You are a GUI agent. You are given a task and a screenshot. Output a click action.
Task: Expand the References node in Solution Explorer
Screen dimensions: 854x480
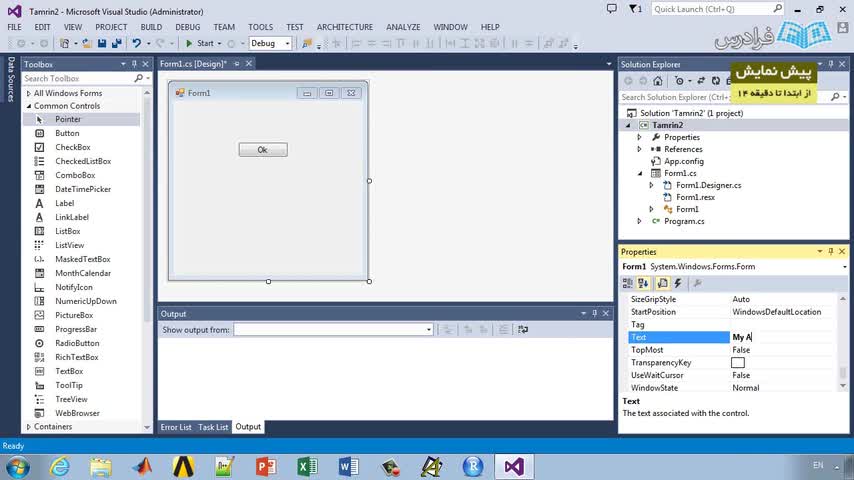click(639, 149)
